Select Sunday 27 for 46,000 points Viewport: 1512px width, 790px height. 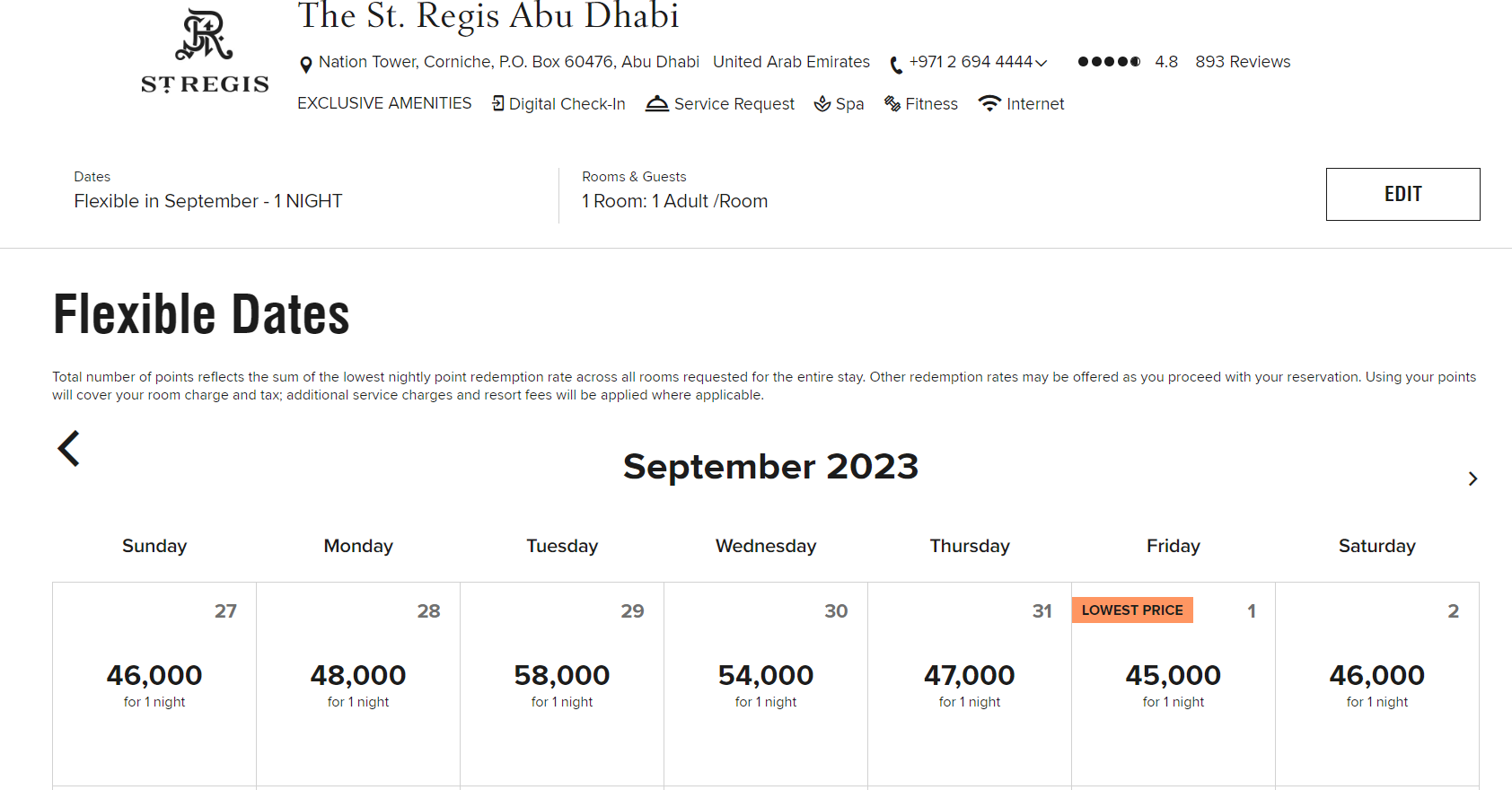[x=154, y=684]
